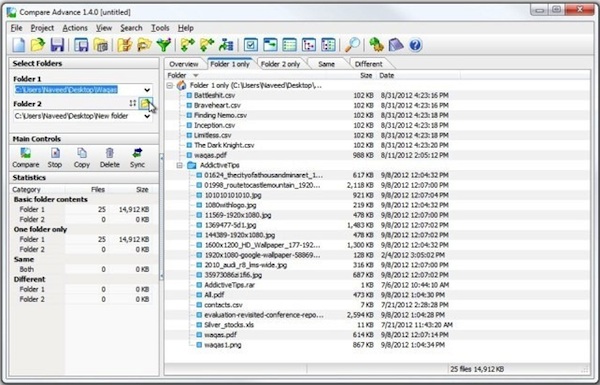Click the window with arrow view icon
The image size is (600, 385).
270,45
